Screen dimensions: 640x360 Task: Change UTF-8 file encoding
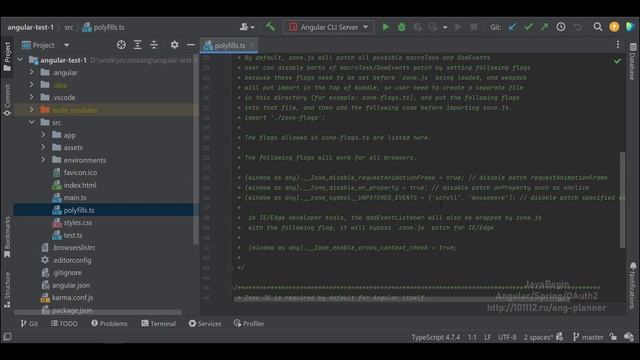tap(507, 337)
